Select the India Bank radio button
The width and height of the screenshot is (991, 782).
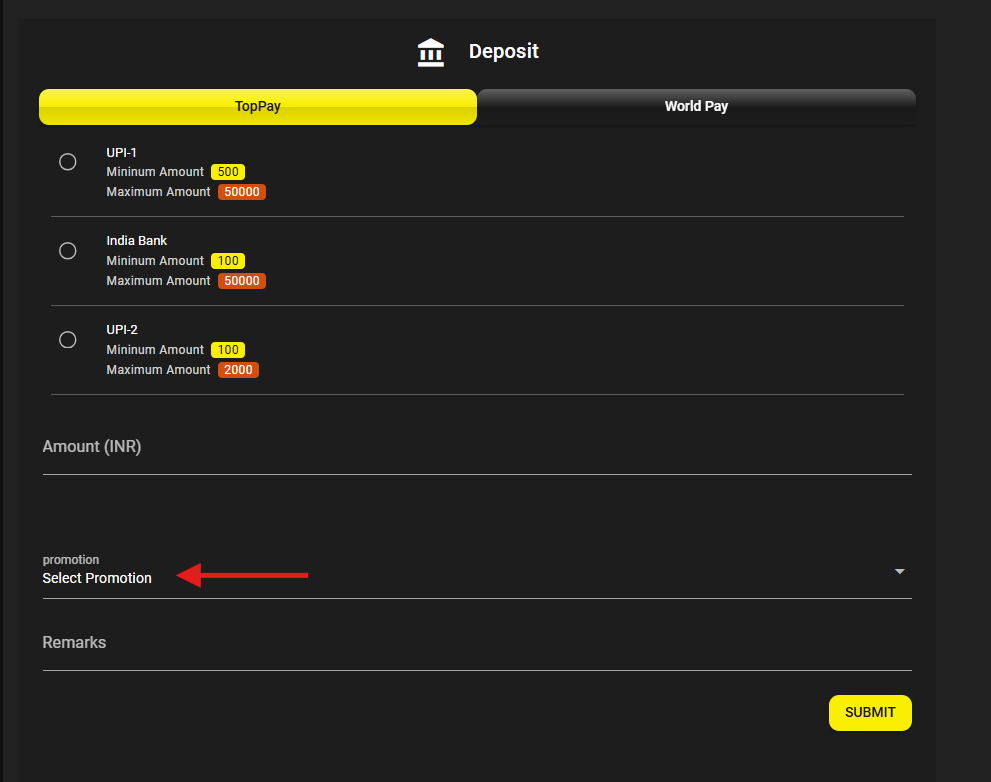(x=68, y=251)
